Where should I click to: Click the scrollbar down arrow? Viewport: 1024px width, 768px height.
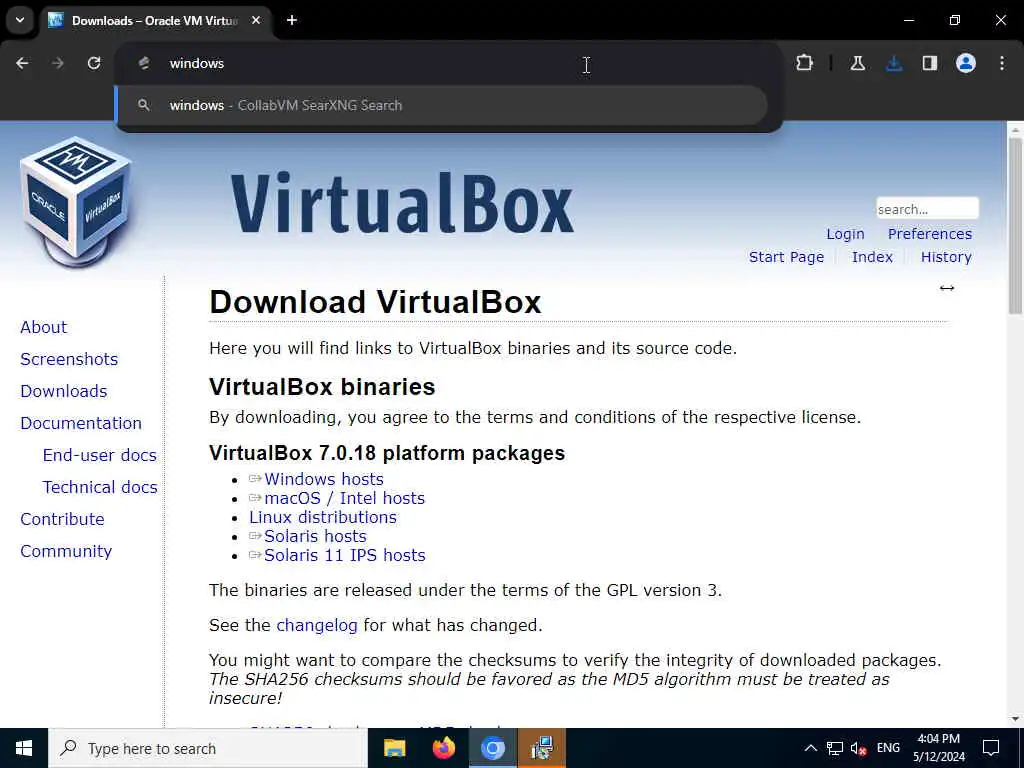coord(1015,719)
